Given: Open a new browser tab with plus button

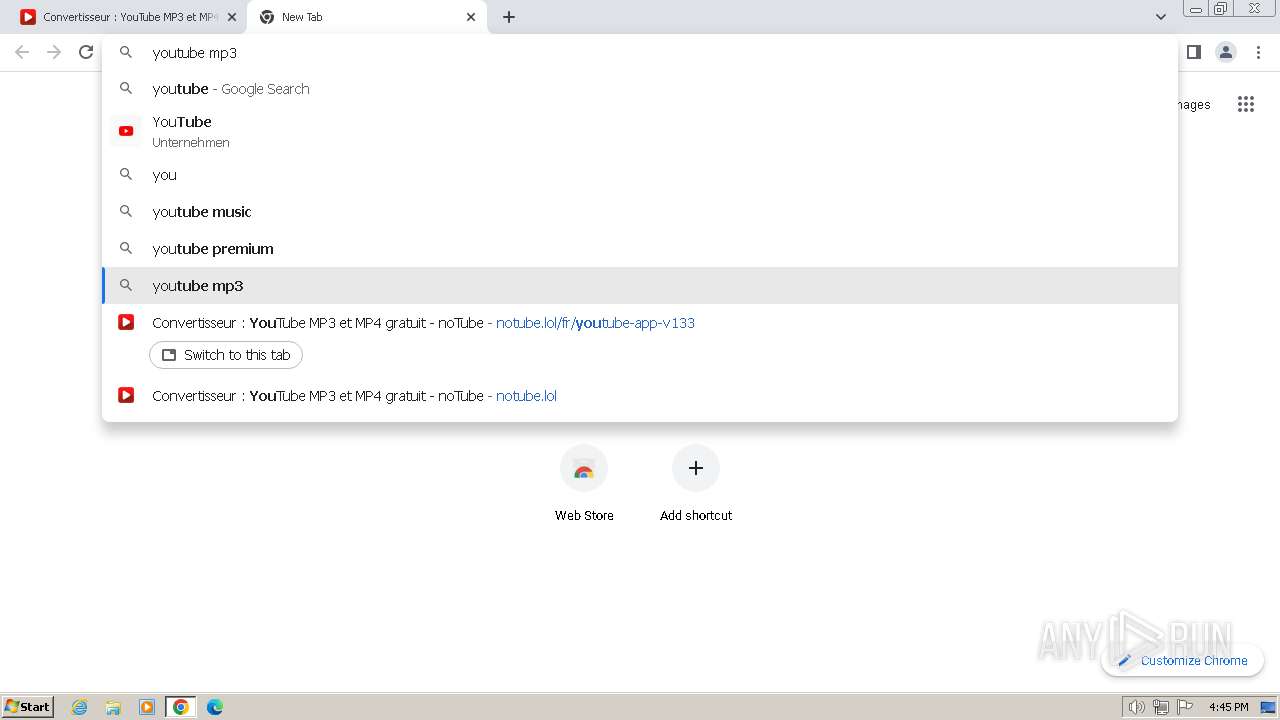Looking at the screenshot, I should pos(508,17).
